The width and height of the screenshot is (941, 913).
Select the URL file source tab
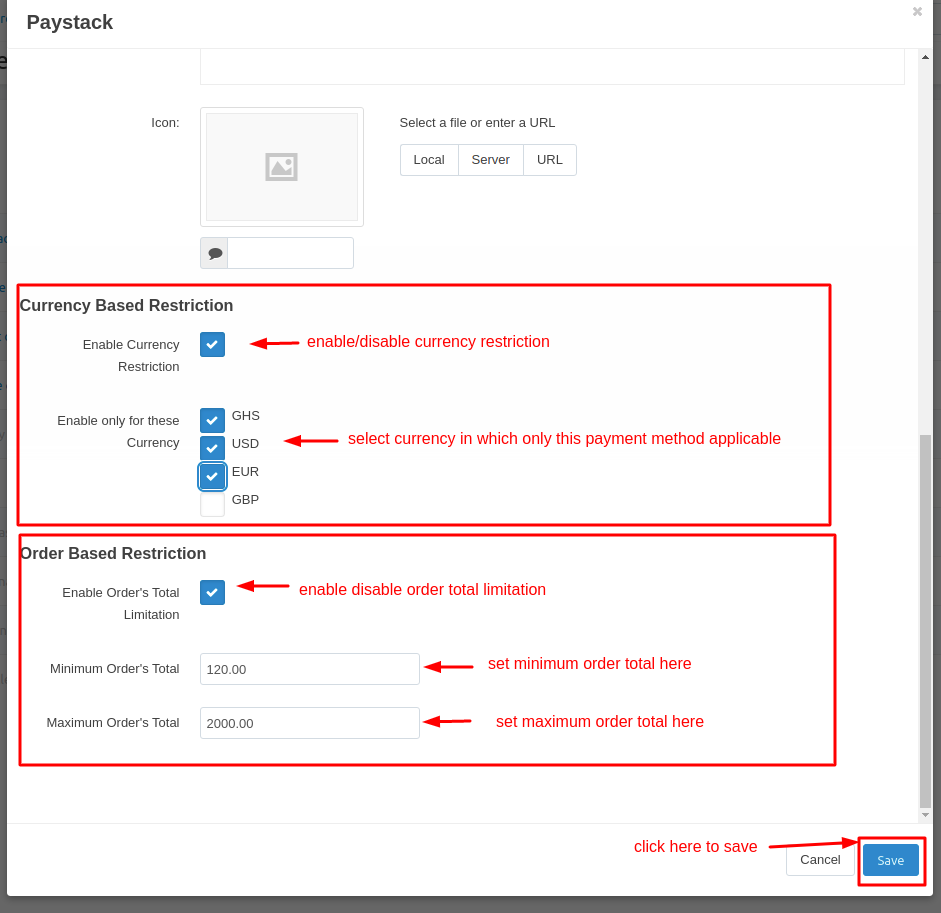tap(549, 160)
